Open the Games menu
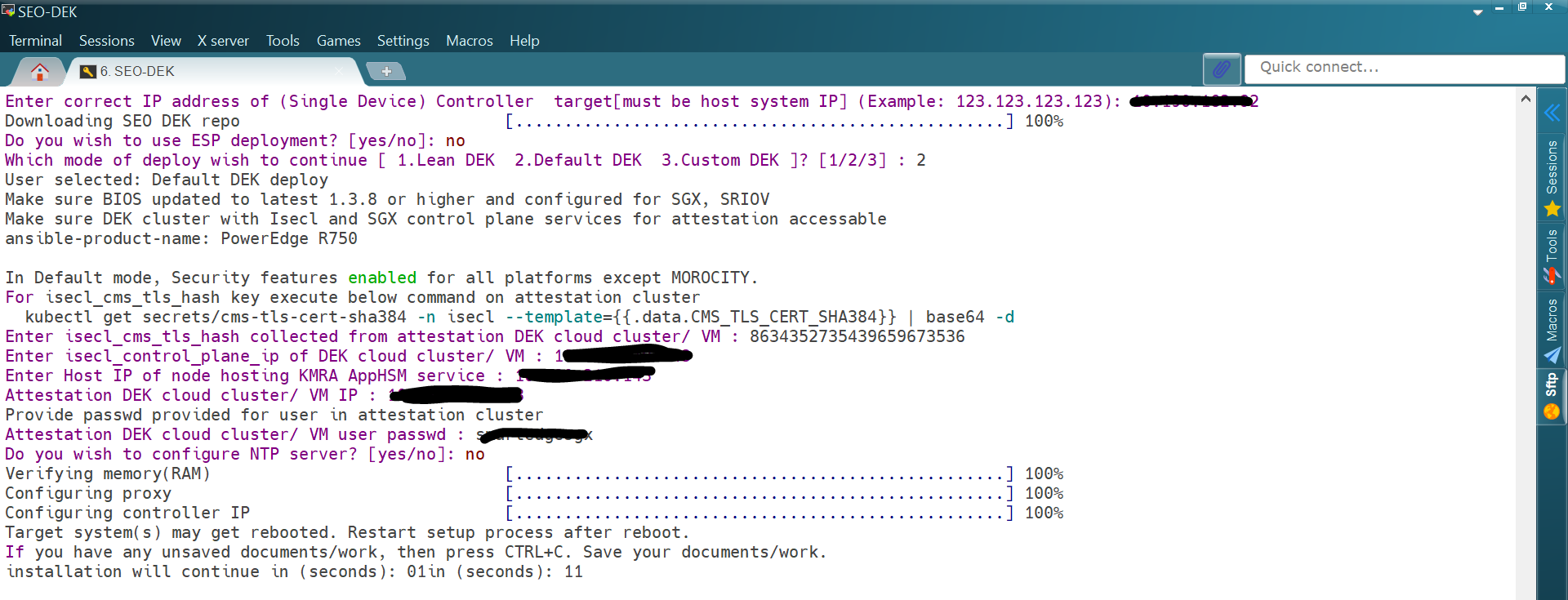This screenshot has width=1568, height=600. click(x=338, y=41)
